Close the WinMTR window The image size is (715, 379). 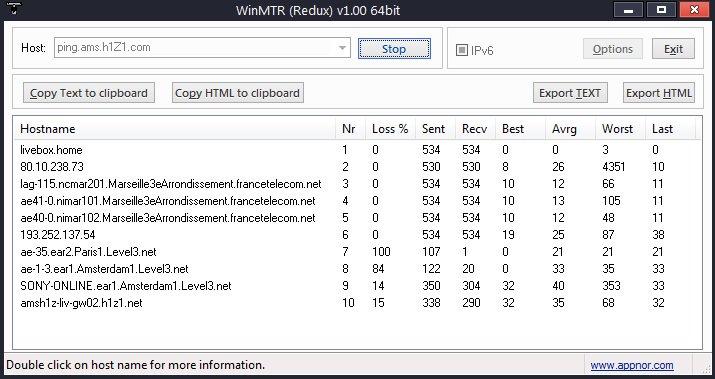coord(694,10)
